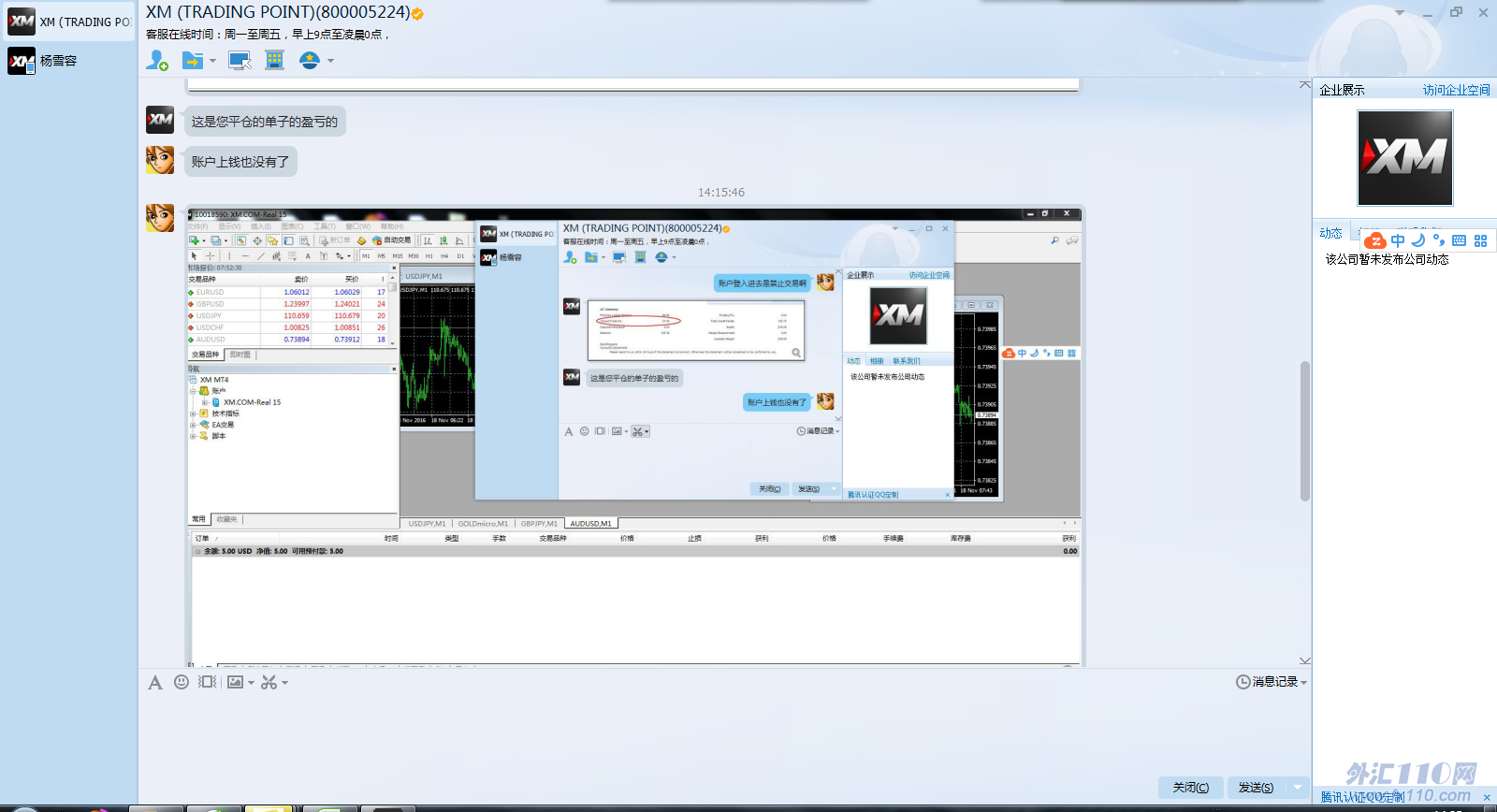Click the orange cloud input method logo
This screenshot has height=812, width=1497.
1375,241
